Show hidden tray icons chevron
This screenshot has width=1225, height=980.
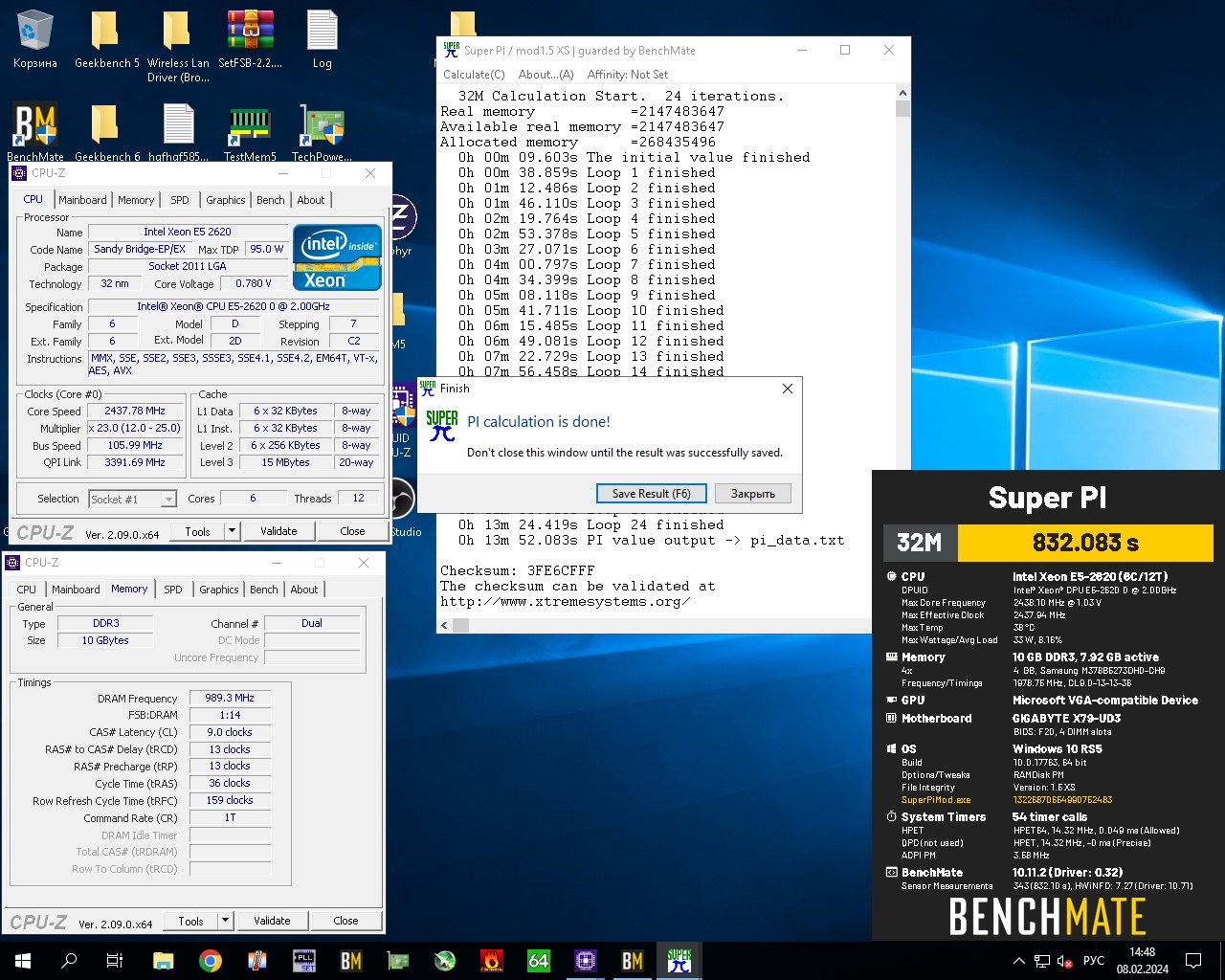click(1018, 961)
